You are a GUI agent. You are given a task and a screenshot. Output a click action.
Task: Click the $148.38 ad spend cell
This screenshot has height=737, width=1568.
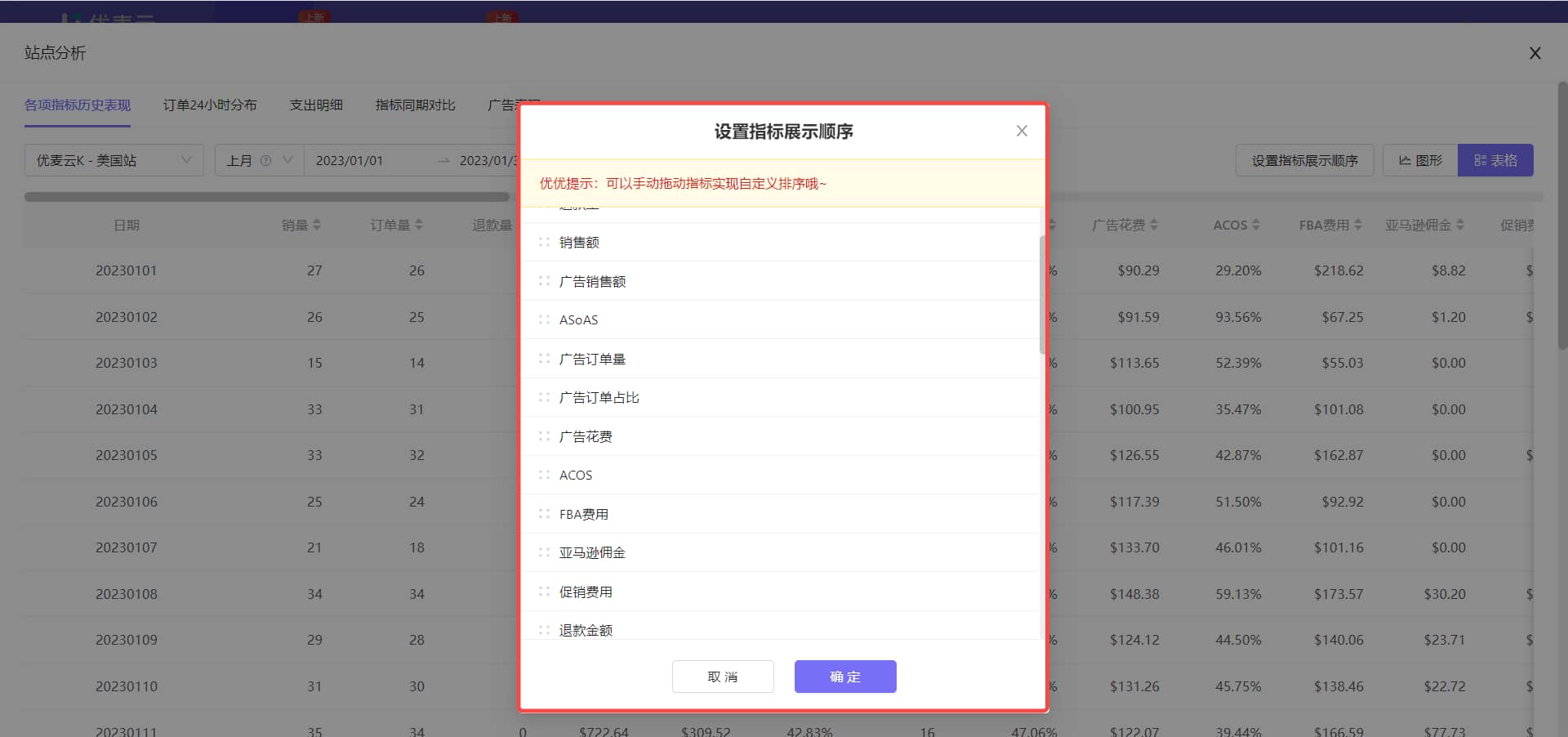1134,594
